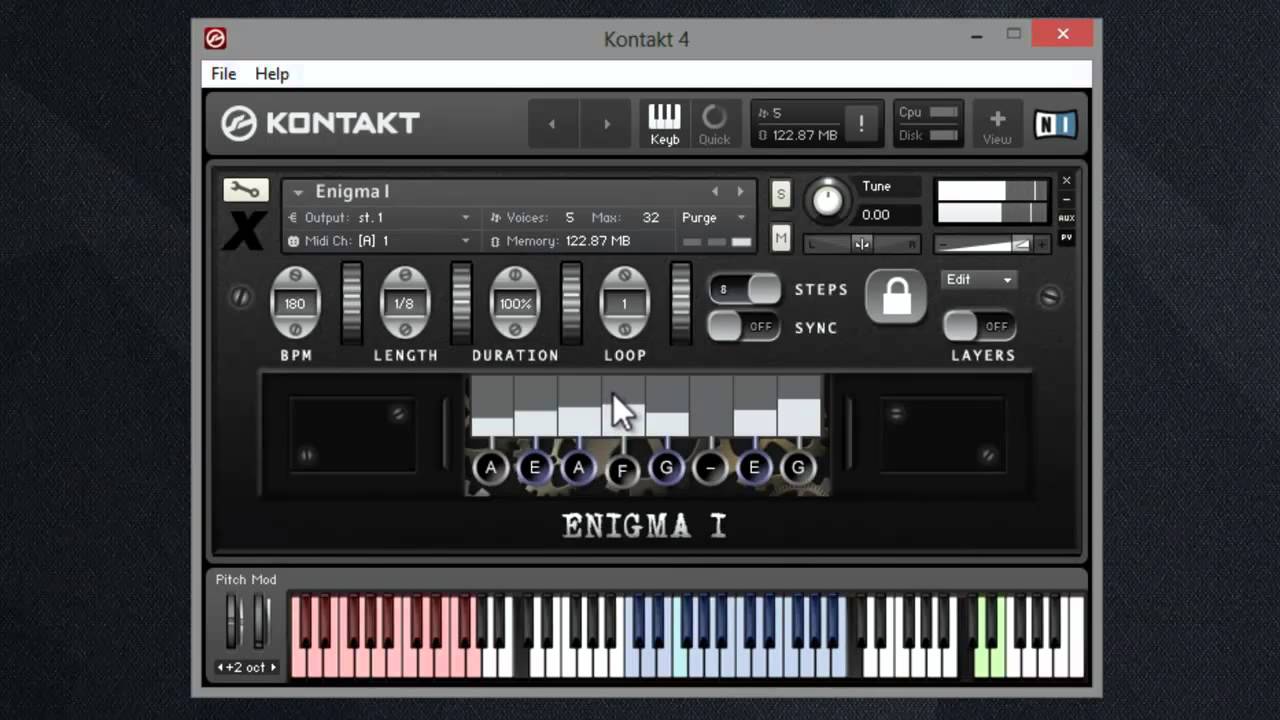Click the first step velocity bar
The height and width of the screenshot is (720, 1280).
click(492, 406)
